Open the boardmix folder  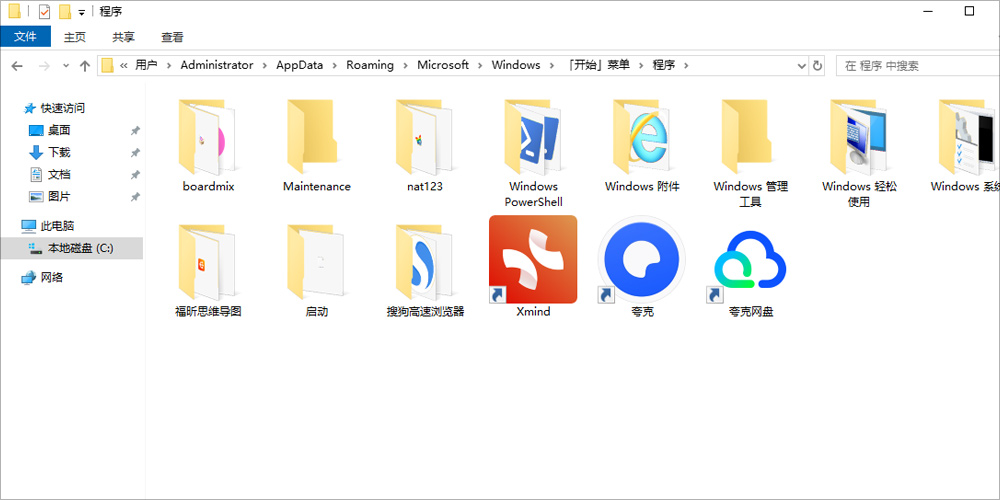[208, 145]
